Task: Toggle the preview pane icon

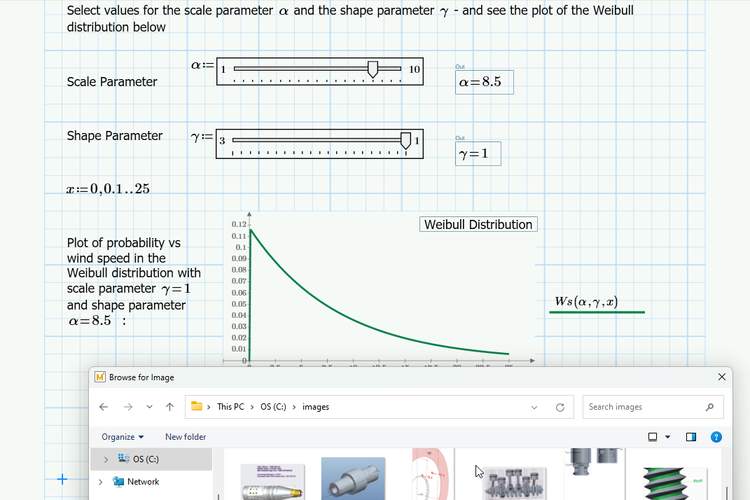Action: click(x=691, y=437)
